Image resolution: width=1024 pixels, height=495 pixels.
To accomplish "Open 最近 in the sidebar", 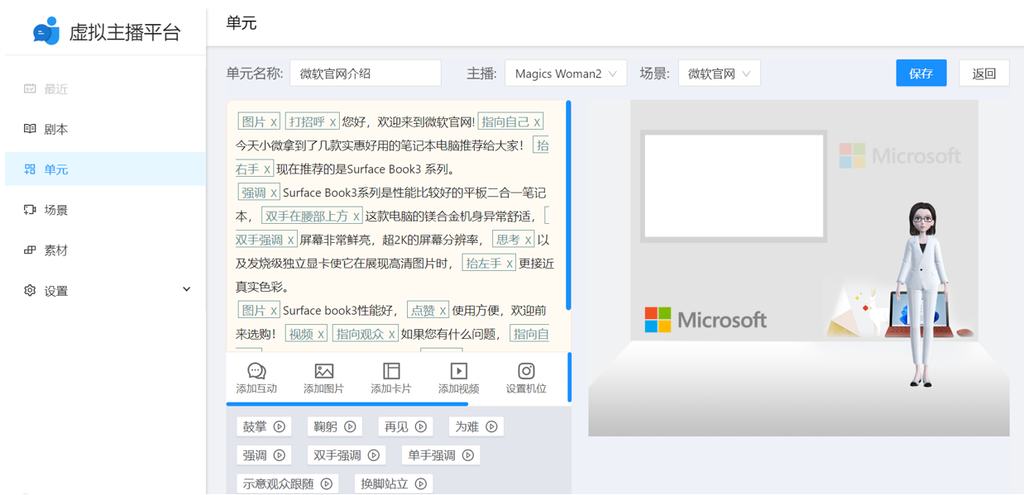I will [104, 89].
